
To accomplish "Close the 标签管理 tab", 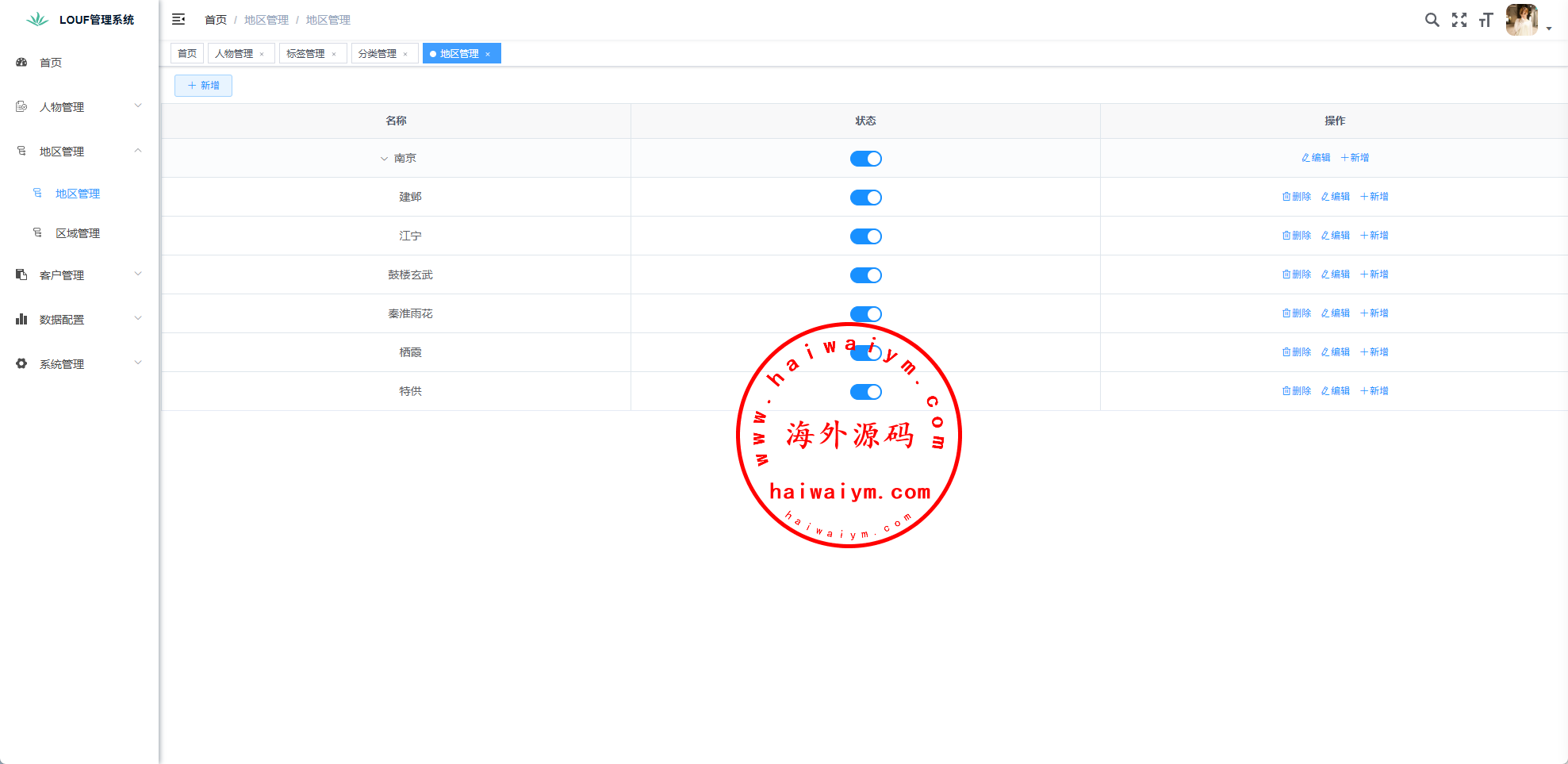I will (x=334, y=54).
